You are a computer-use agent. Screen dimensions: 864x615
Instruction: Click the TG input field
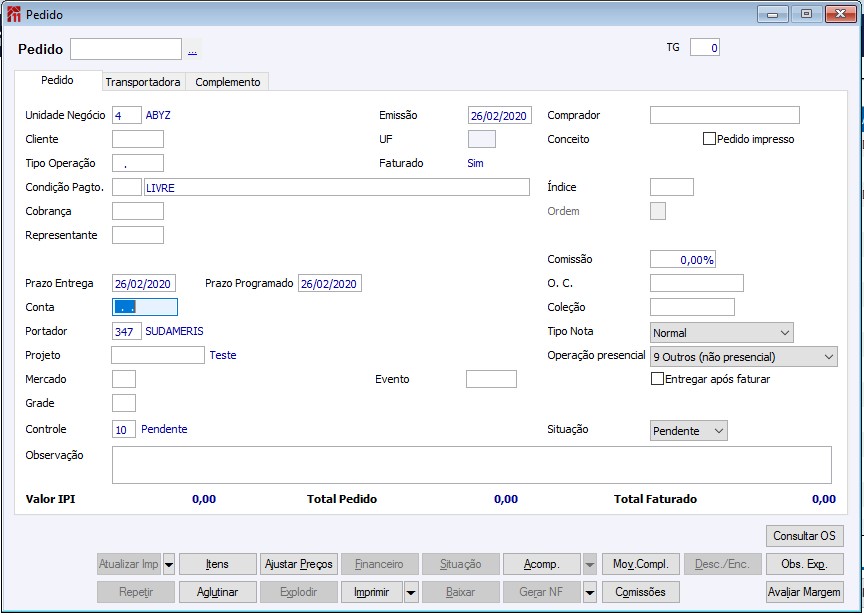point(705,47)
